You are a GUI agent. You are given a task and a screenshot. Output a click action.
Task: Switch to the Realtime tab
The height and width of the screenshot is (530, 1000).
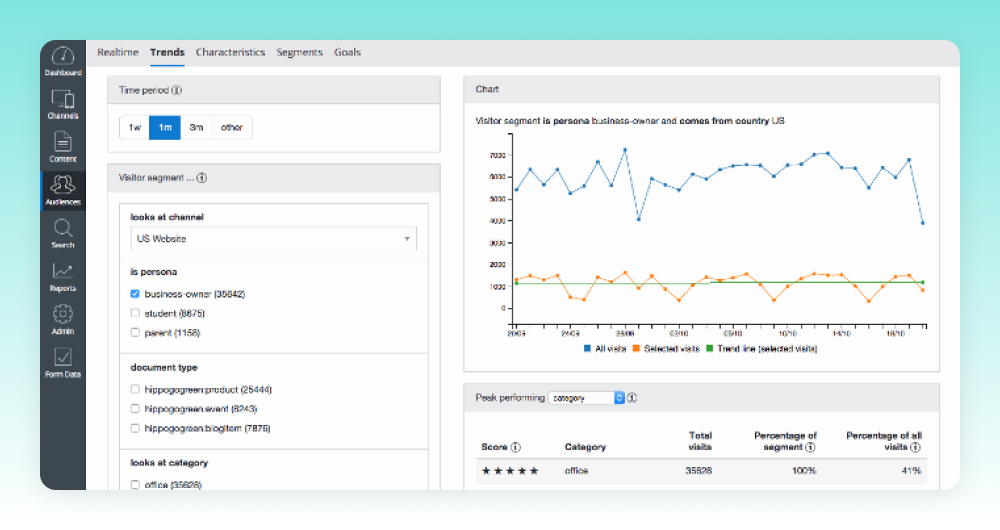pyautogui.click(x=117, y=52)
